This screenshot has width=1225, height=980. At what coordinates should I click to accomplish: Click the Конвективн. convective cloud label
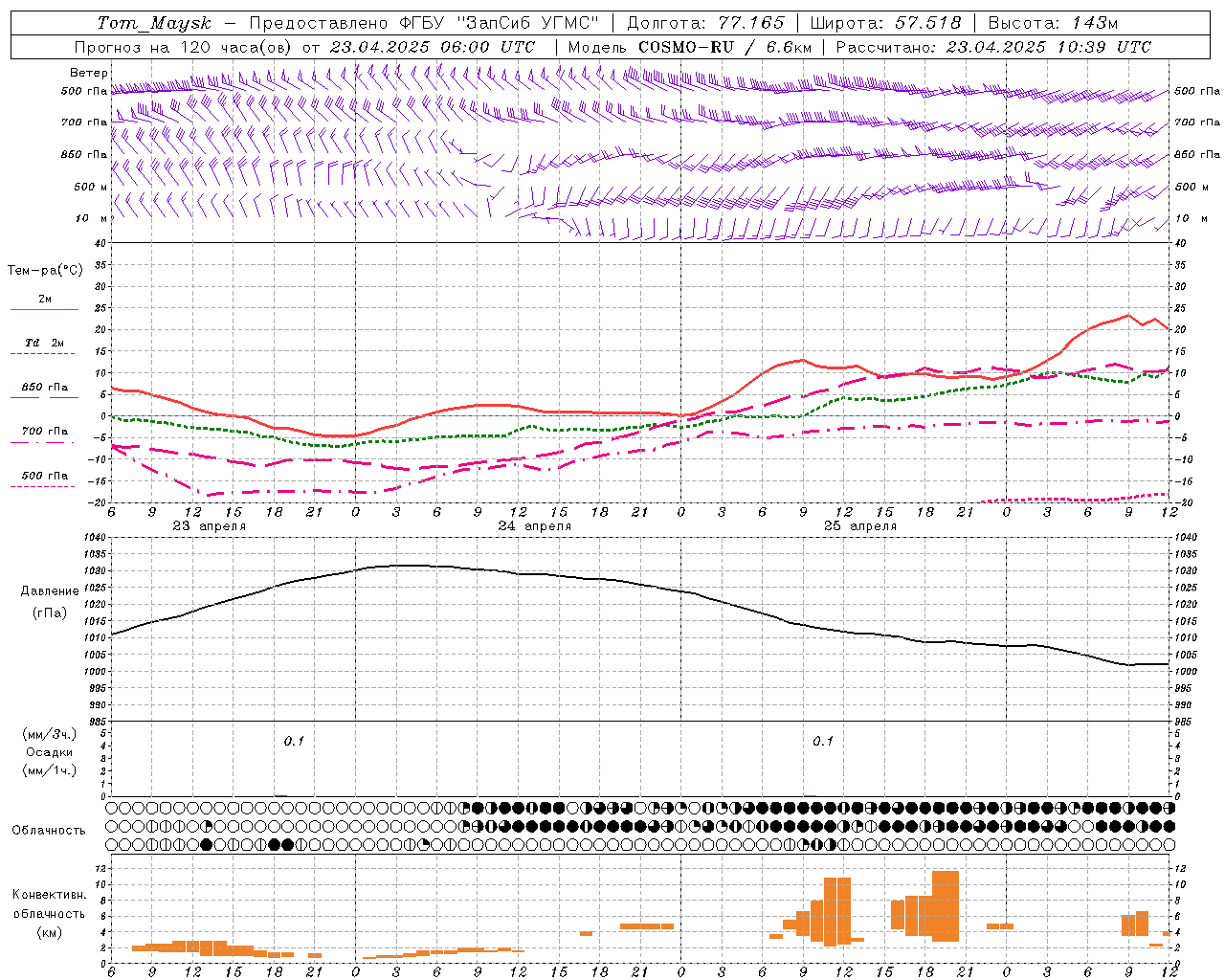coord(49,895)
